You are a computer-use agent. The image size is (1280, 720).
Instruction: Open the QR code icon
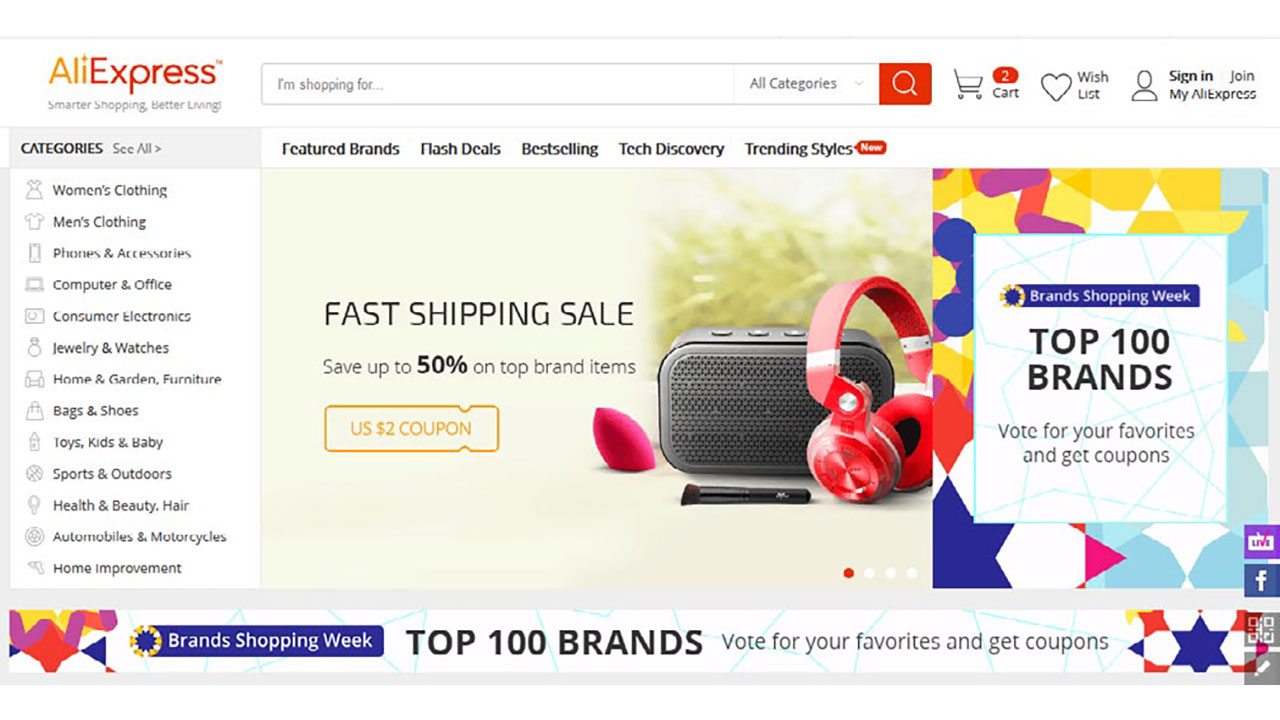[x=1261, y=630]
